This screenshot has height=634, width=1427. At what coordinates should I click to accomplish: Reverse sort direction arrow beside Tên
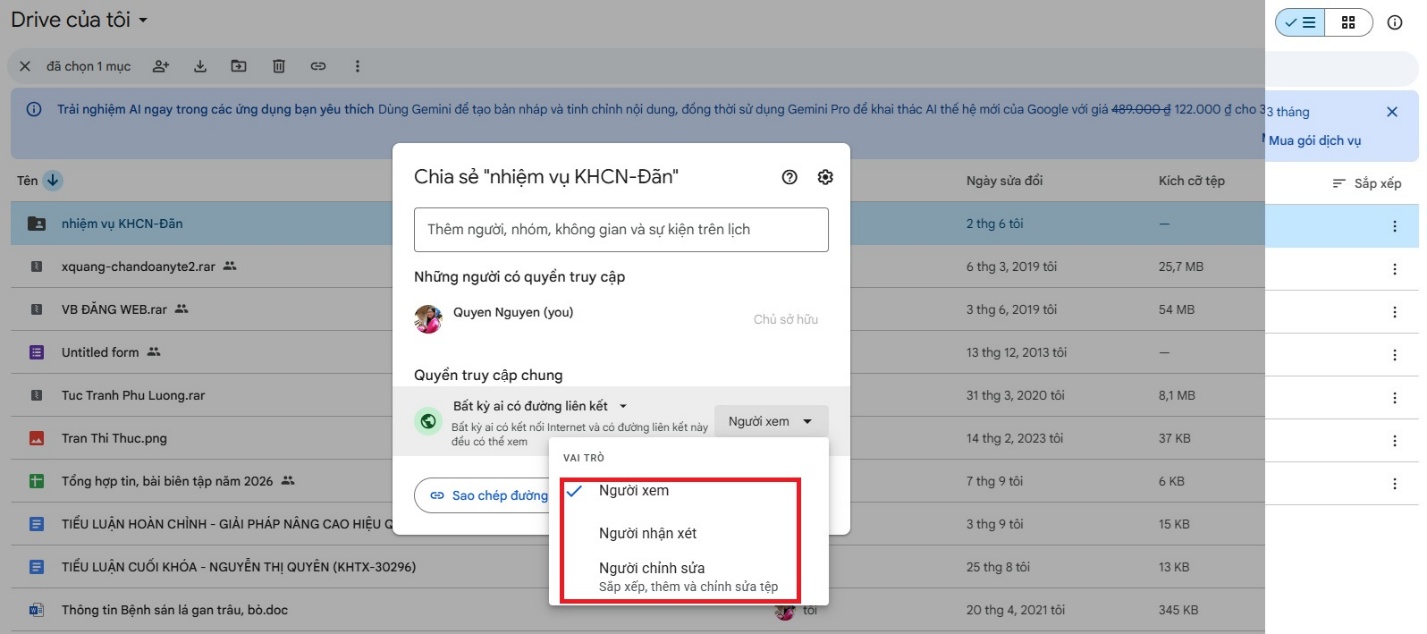click(x=53, y=181)
